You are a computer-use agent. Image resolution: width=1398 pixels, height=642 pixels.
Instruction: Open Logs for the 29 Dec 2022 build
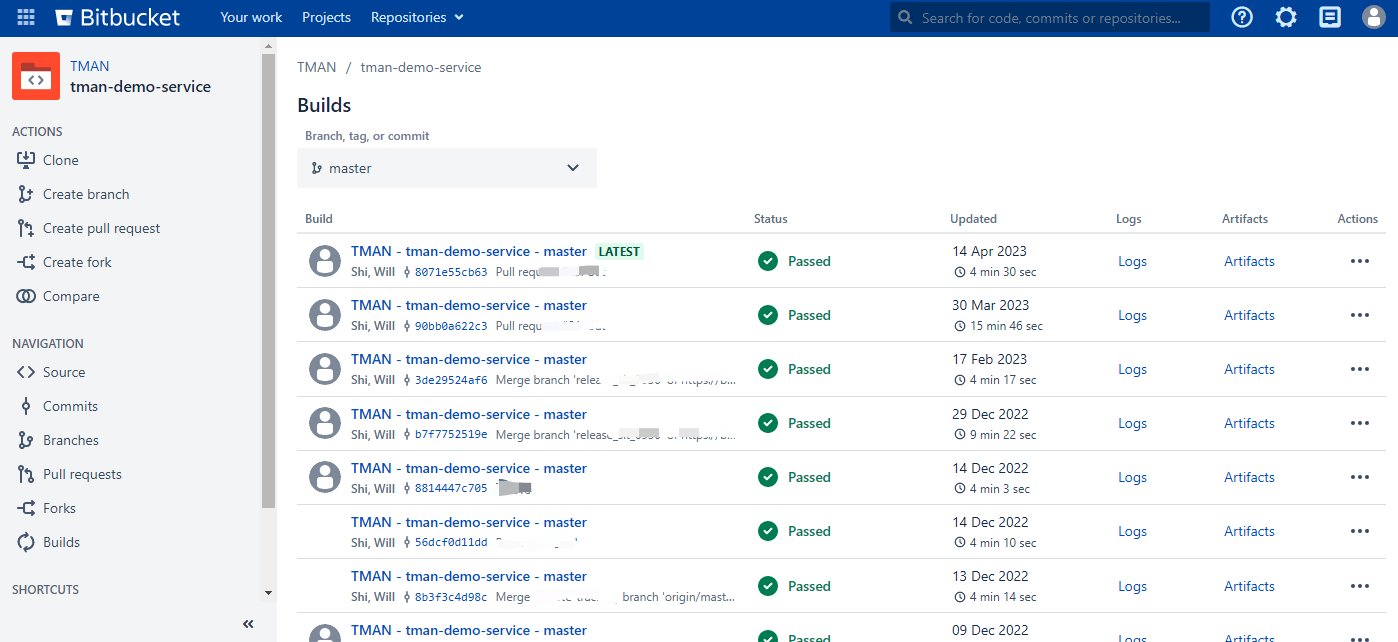pos(1132,423)
